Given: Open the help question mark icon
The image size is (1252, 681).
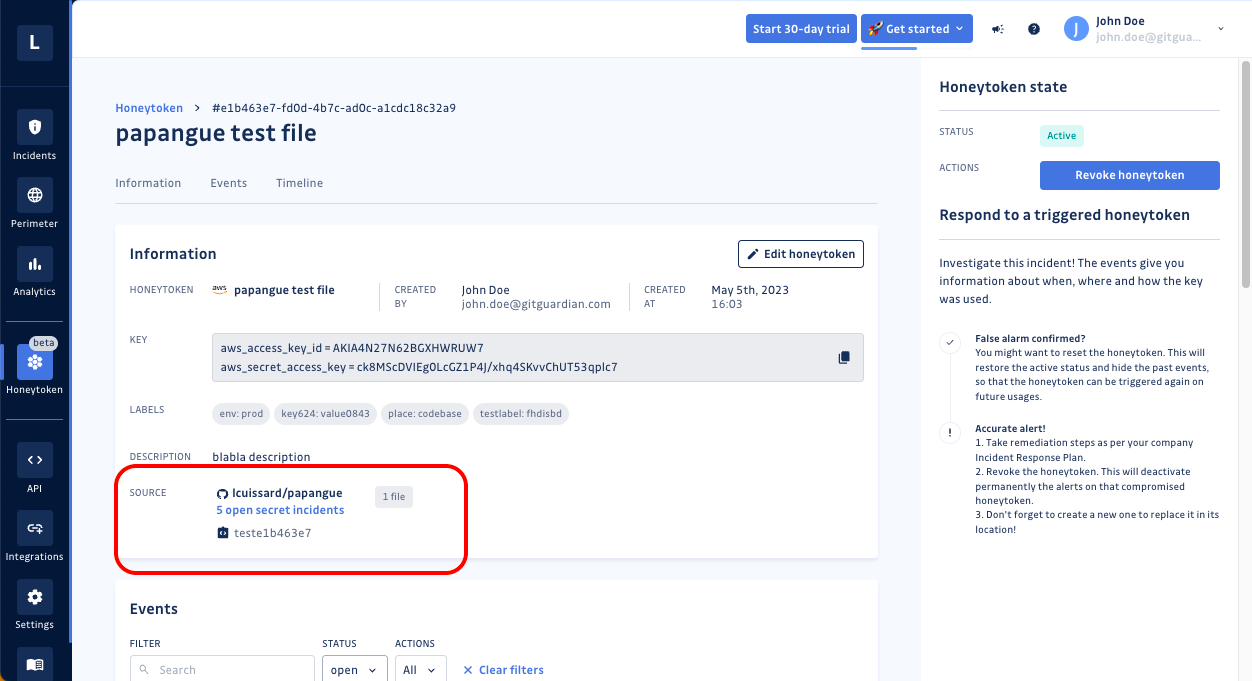Looking at the screenshot, I should tap(1033, 29).
